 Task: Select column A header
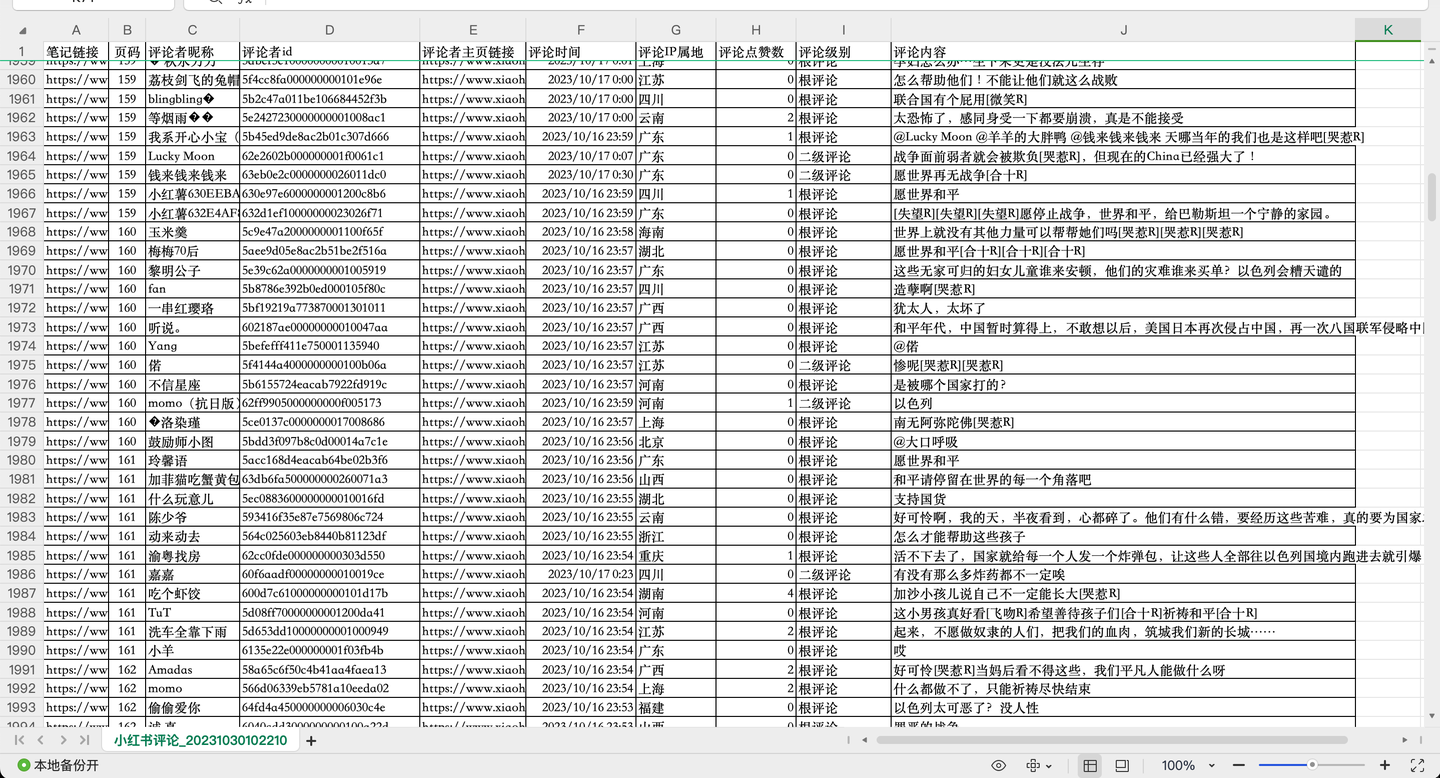(x=76, y=30)
